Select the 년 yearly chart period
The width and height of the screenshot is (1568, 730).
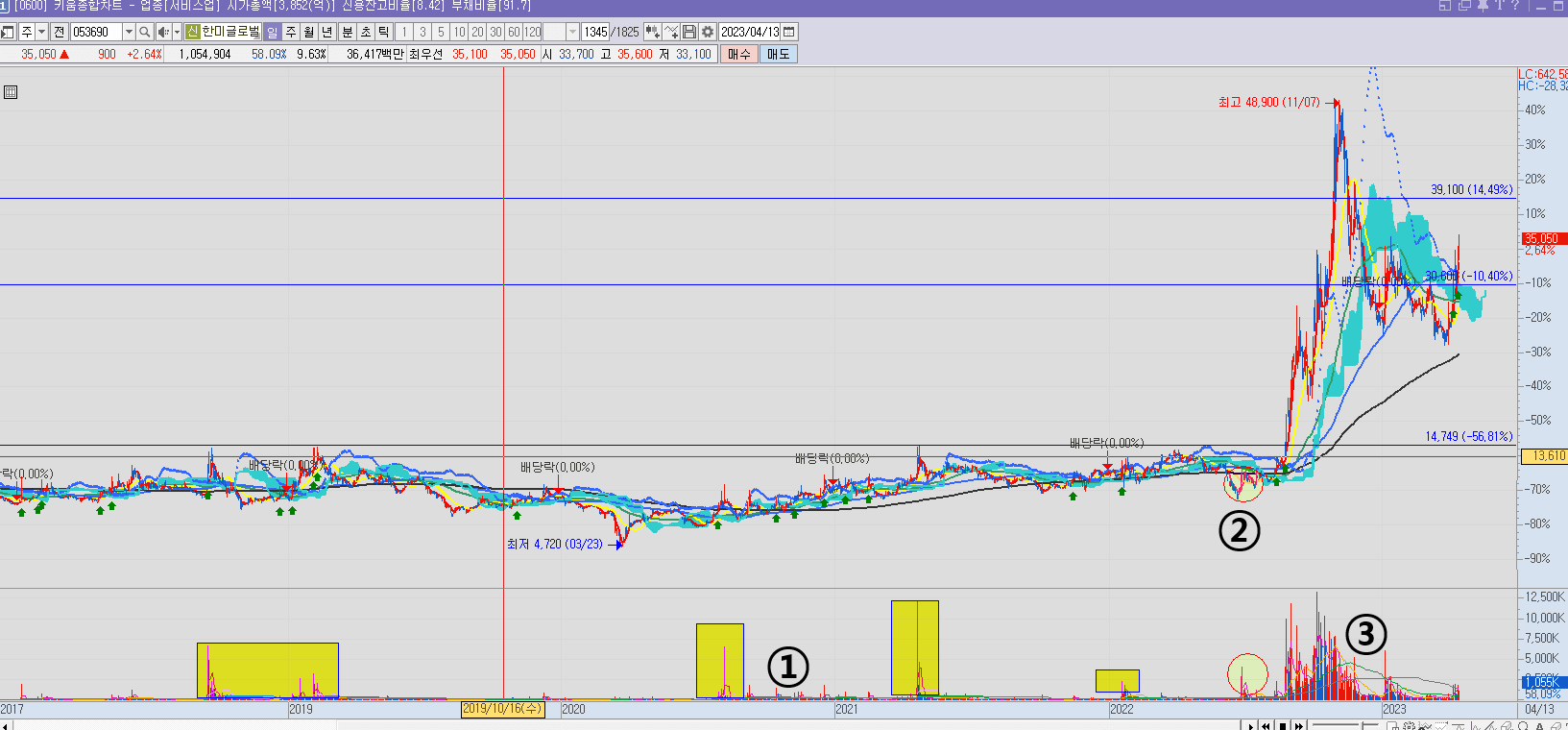[x=326, y=32]
